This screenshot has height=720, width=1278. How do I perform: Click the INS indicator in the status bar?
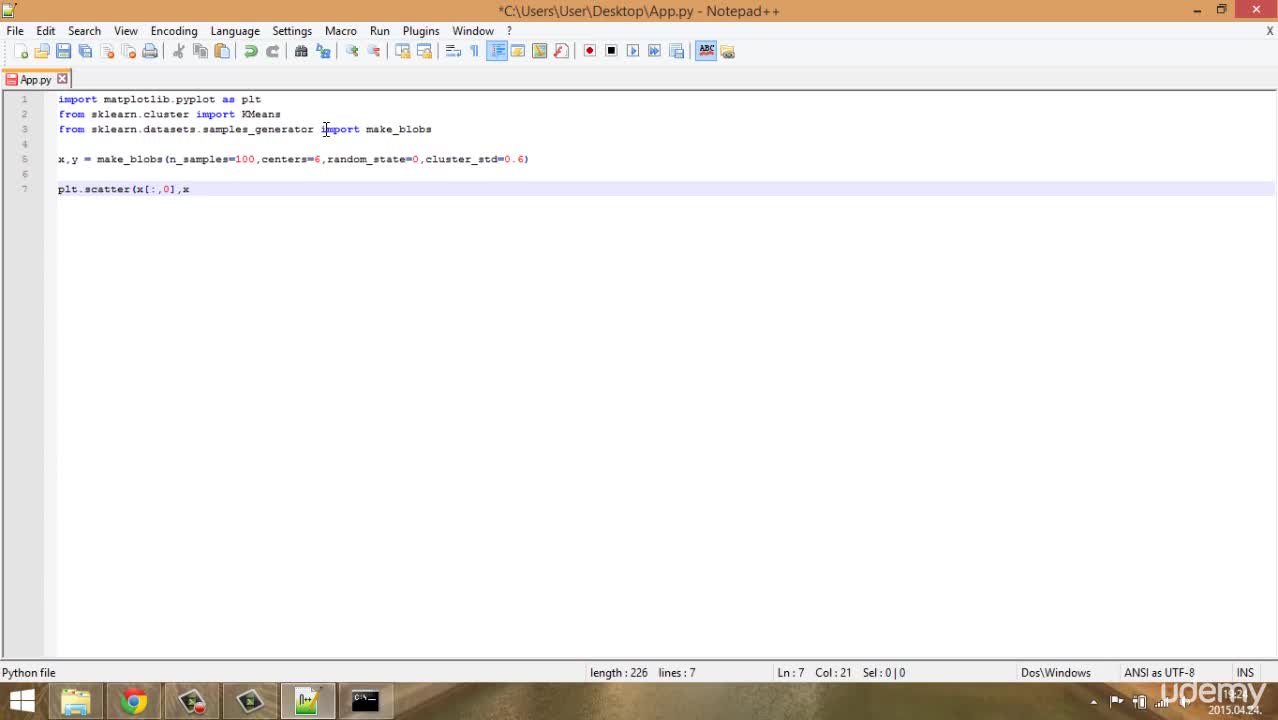[x=1245, y=673]
